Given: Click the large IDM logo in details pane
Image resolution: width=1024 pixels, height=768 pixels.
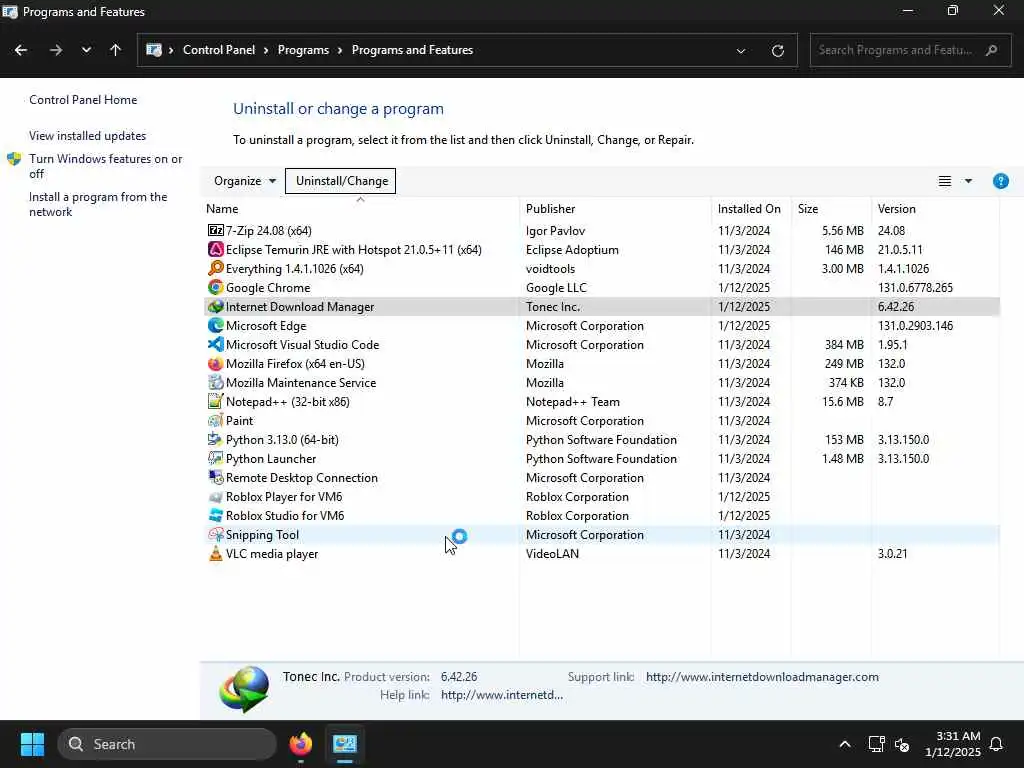Looking at the screenshot, I should [x=244, y=689].
